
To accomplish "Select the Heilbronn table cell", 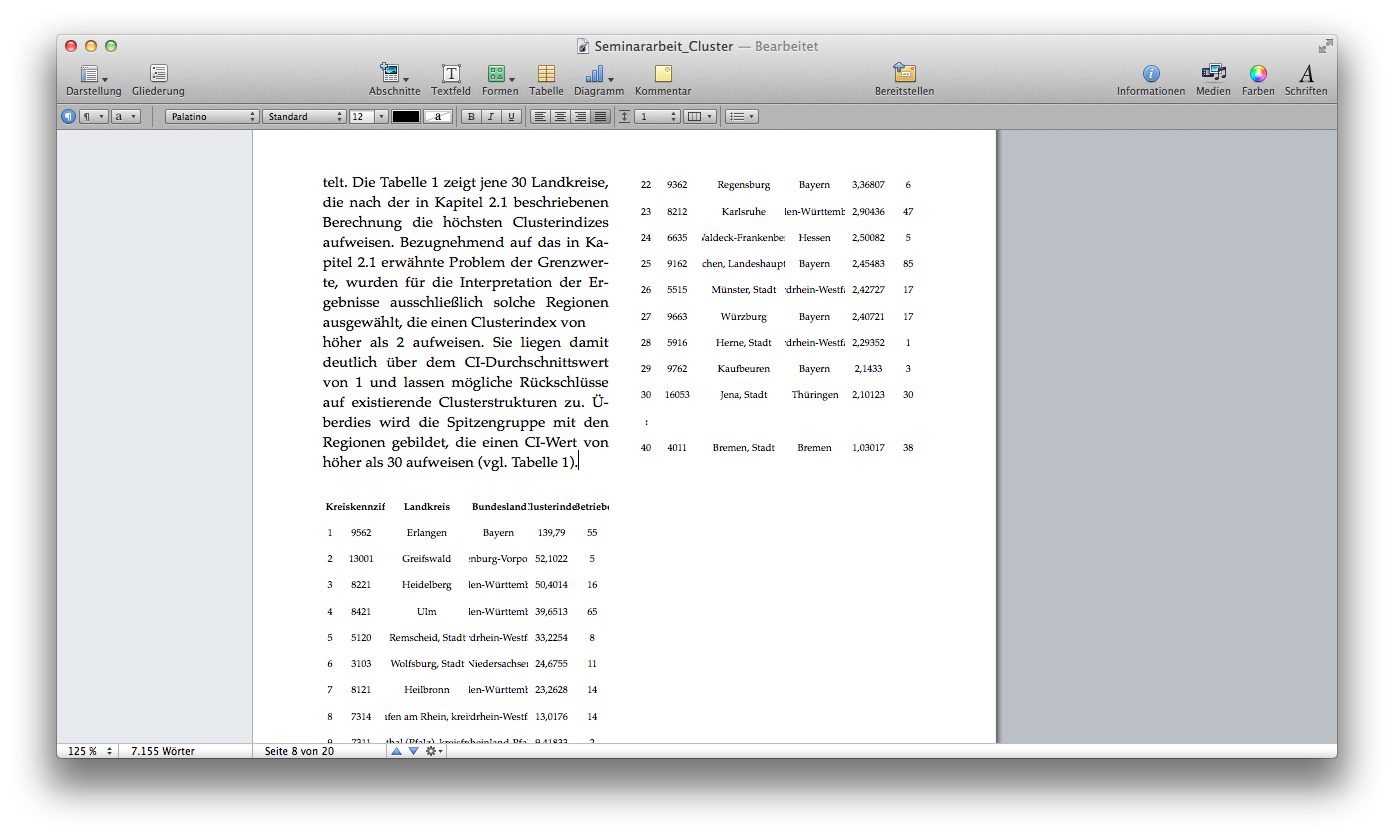I will [427, 689].
